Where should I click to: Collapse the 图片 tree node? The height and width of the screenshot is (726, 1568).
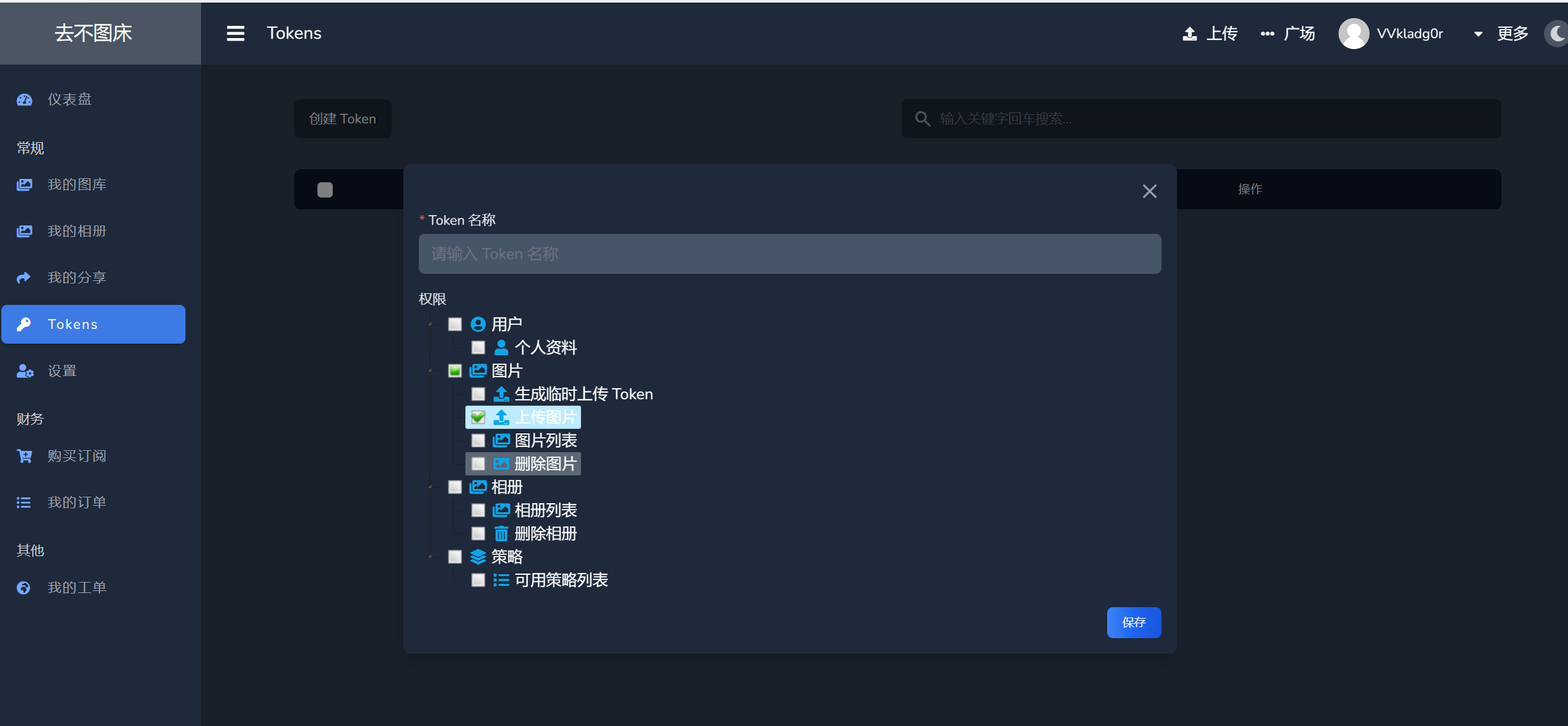(430, 371)
